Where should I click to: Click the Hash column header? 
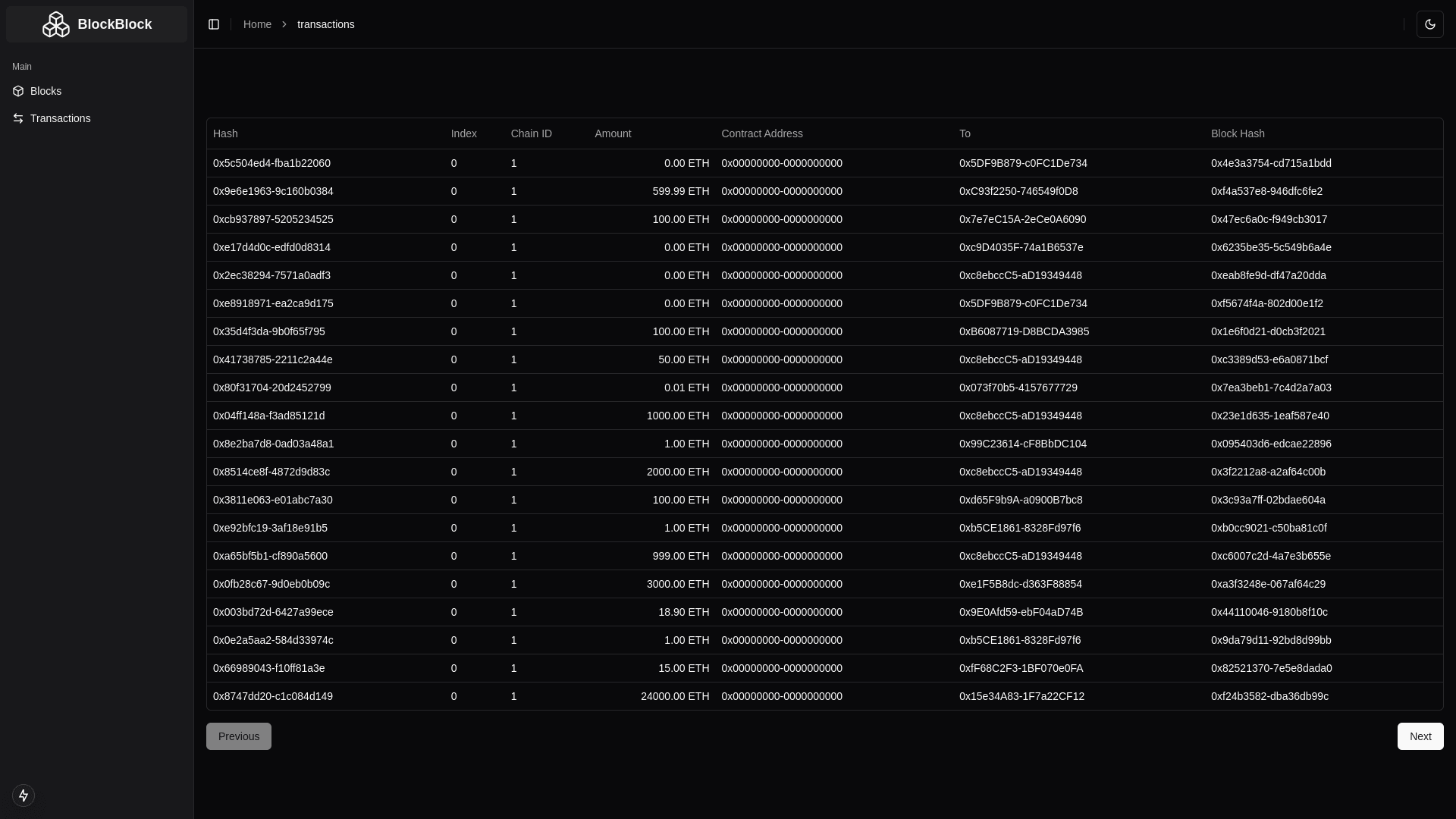point(225,133)
